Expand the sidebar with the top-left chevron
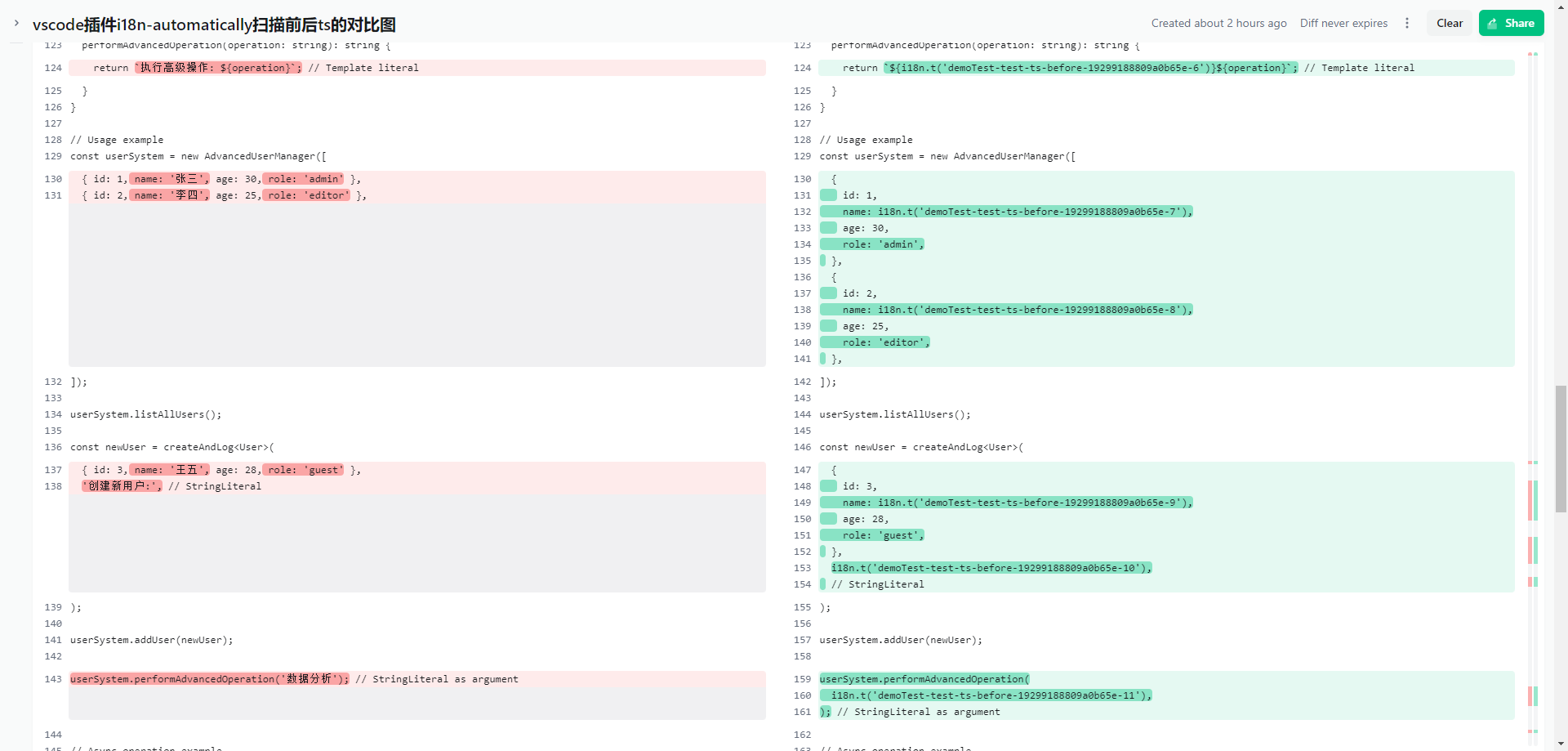Image resolution: width=1568 pixels, height=751 pixels. [x=16, y=23]
